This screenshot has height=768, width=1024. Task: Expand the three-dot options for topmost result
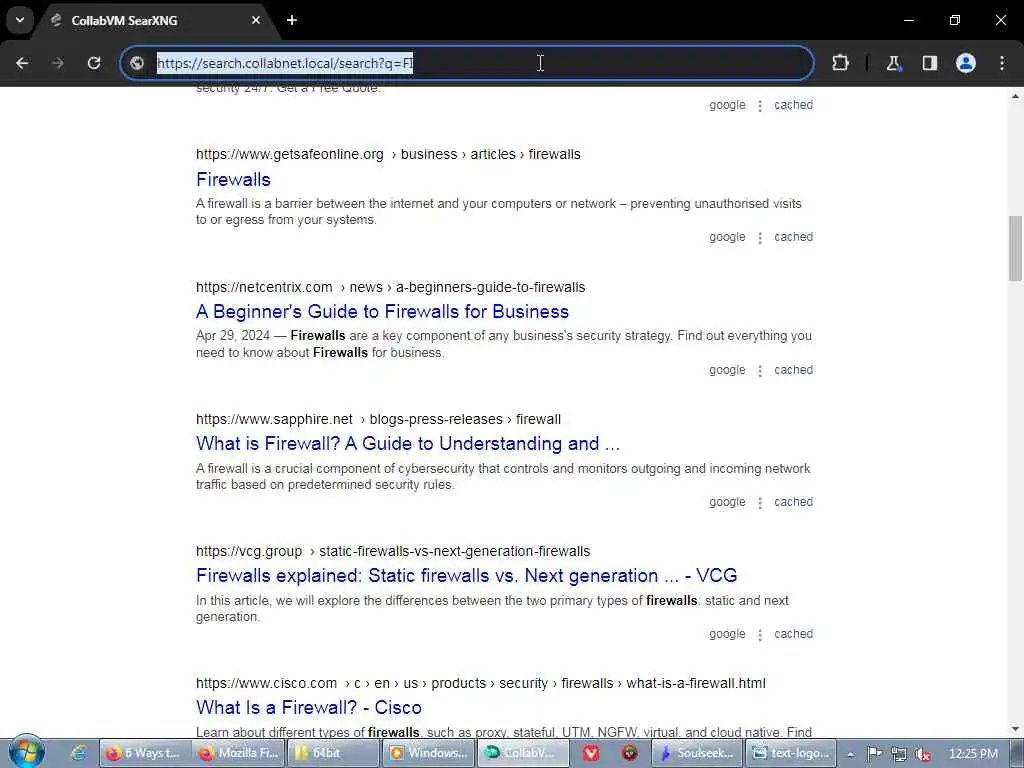[x=760, y=105]
